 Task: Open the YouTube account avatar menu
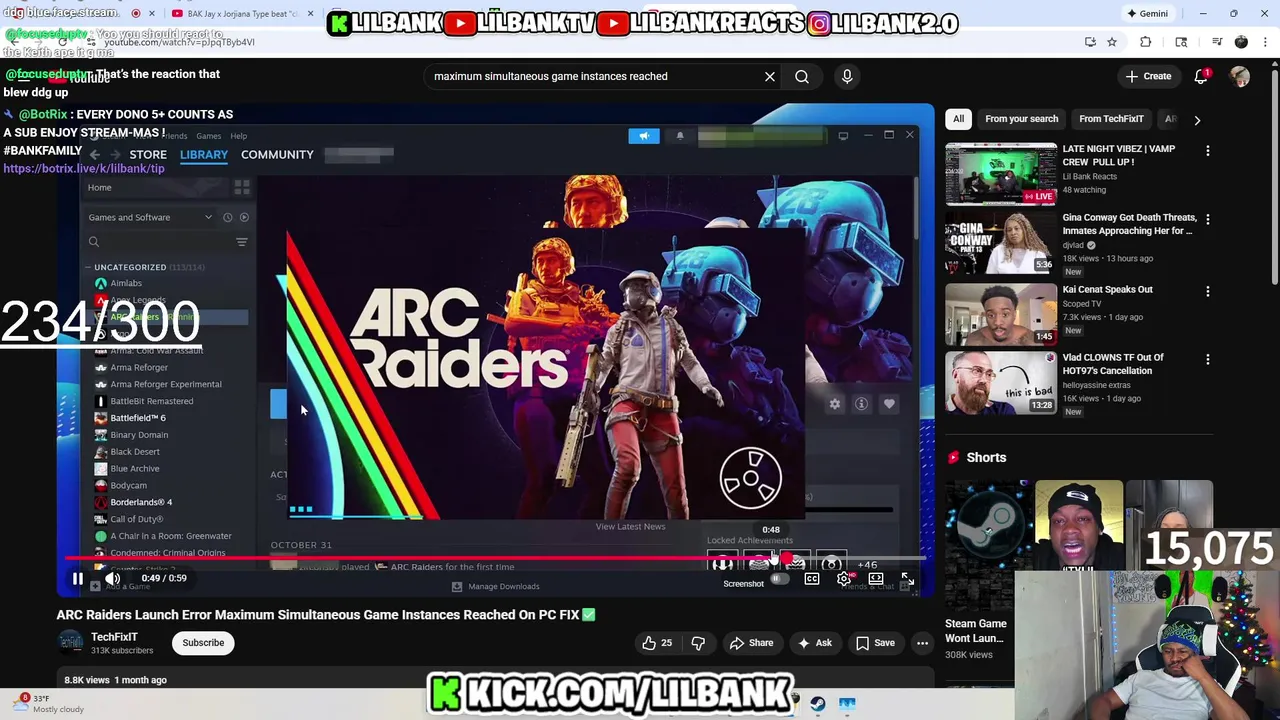tap(1240, 76)
